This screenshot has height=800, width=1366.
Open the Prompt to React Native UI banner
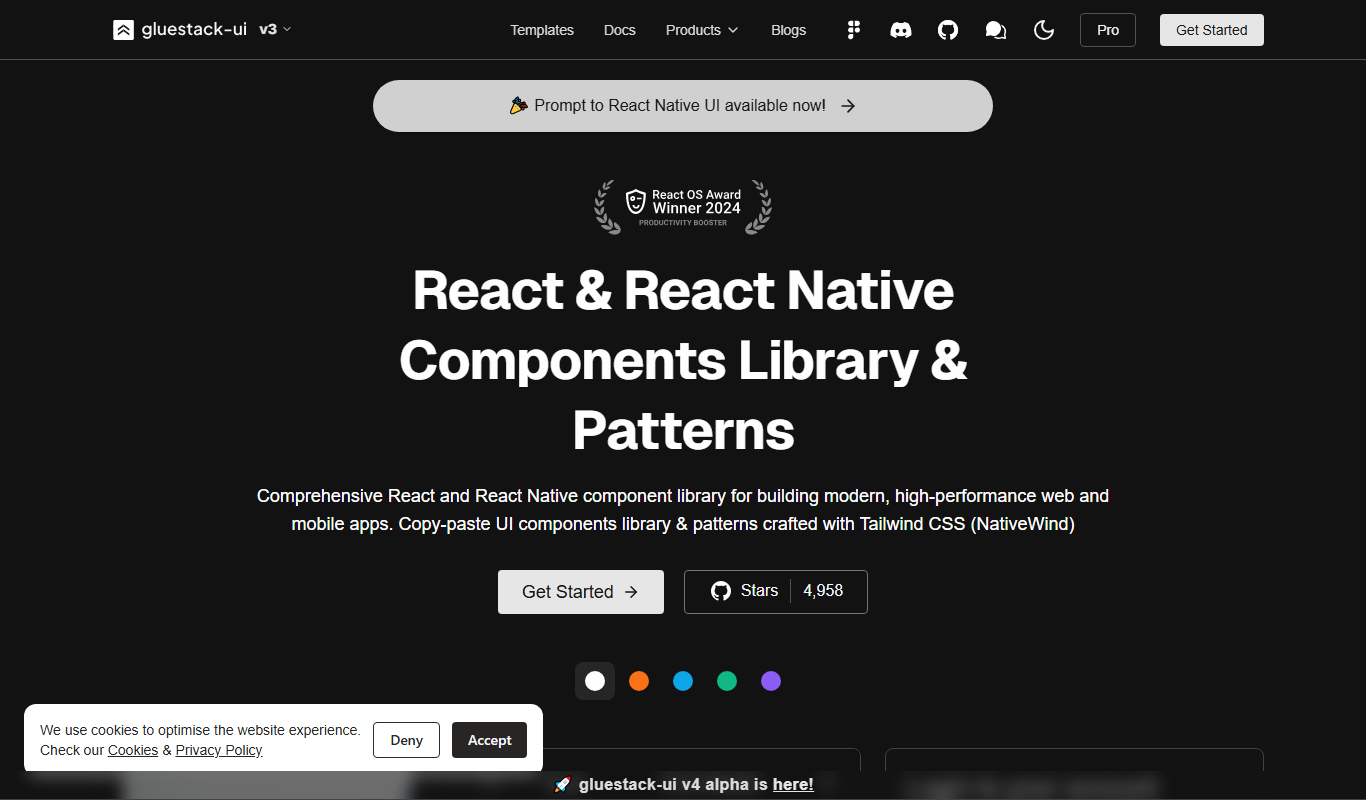(683, 106)
